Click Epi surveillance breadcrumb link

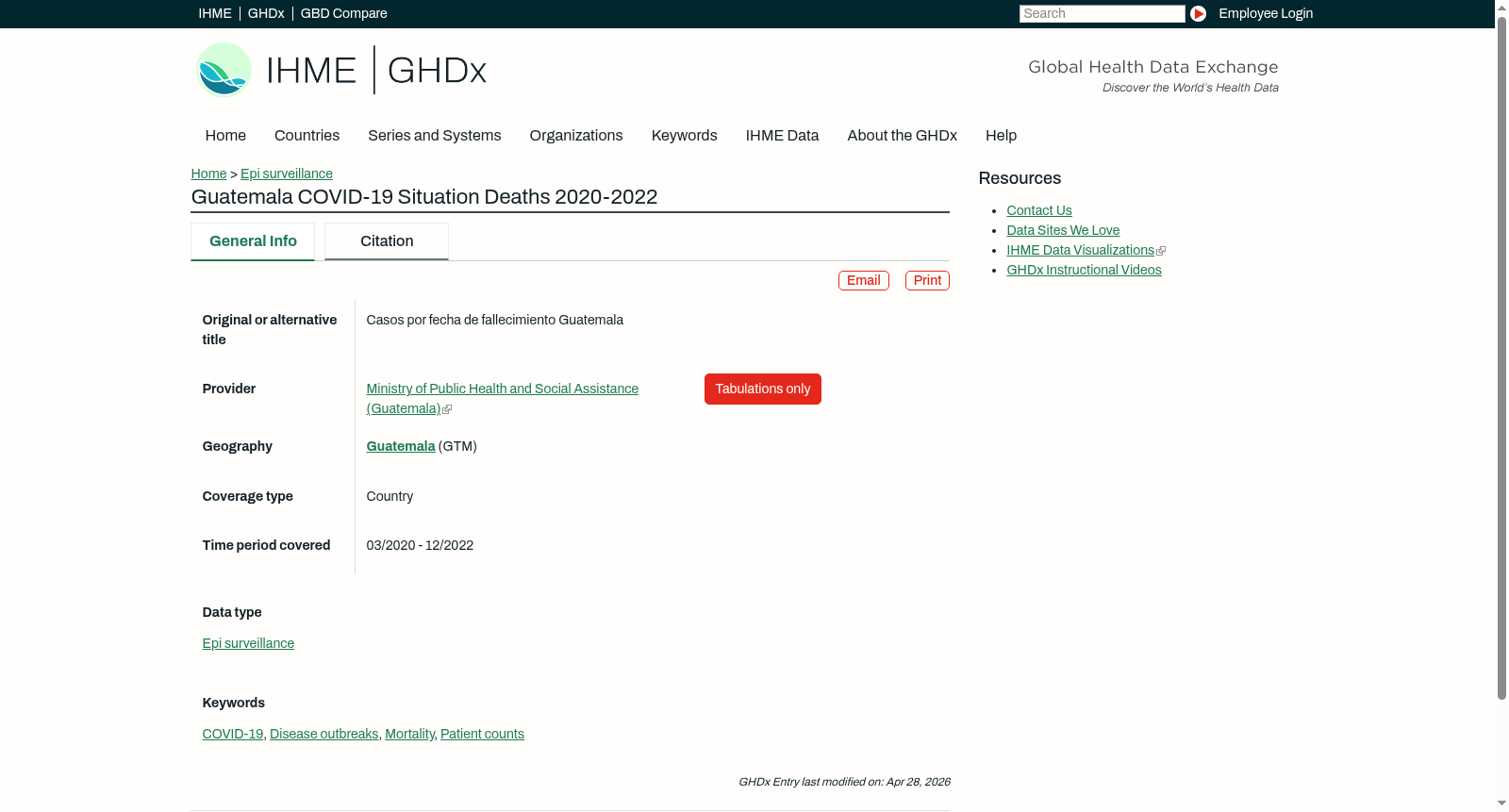click(287, 174)
